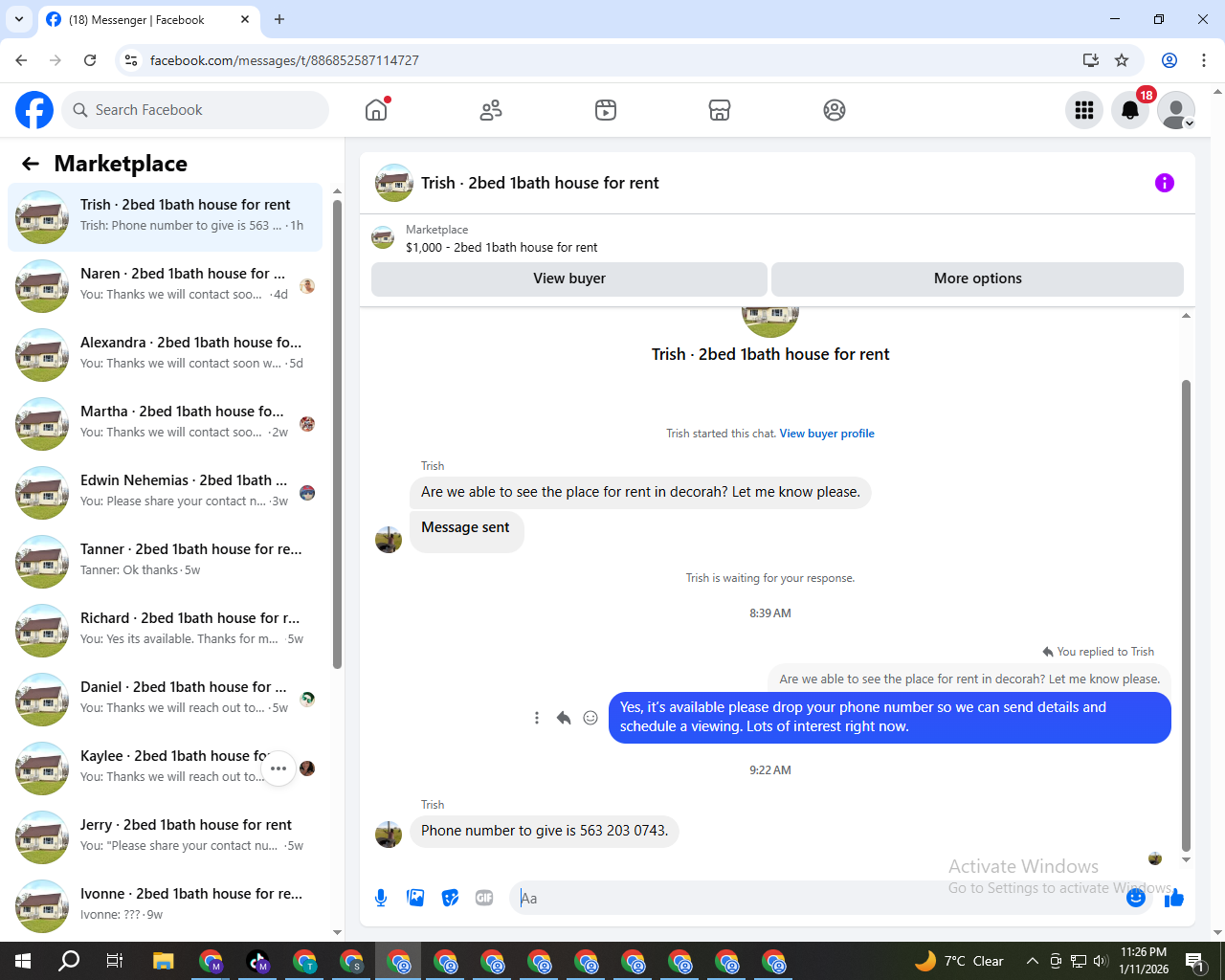This screenshot has height=980, width=1225.
Task: Reload the page
Action: tap(90, 60)
